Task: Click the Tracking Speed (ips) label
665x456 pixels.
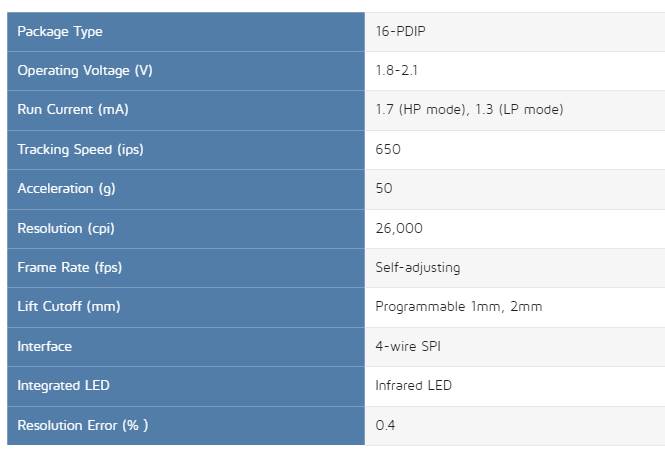Action: (x=81, y=149)
